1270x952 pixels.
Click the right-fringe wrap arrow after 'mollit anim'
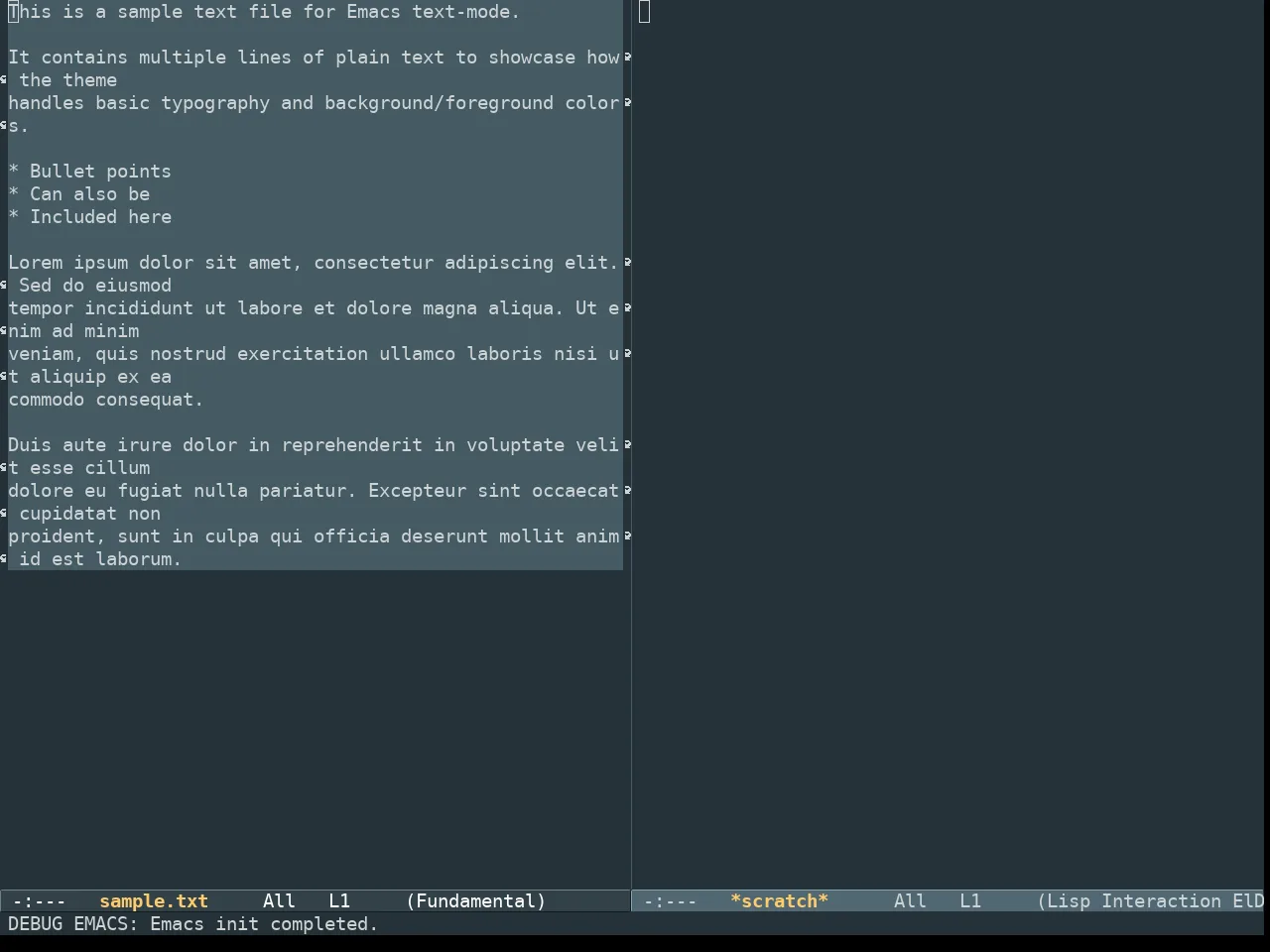tap(627, 536)
